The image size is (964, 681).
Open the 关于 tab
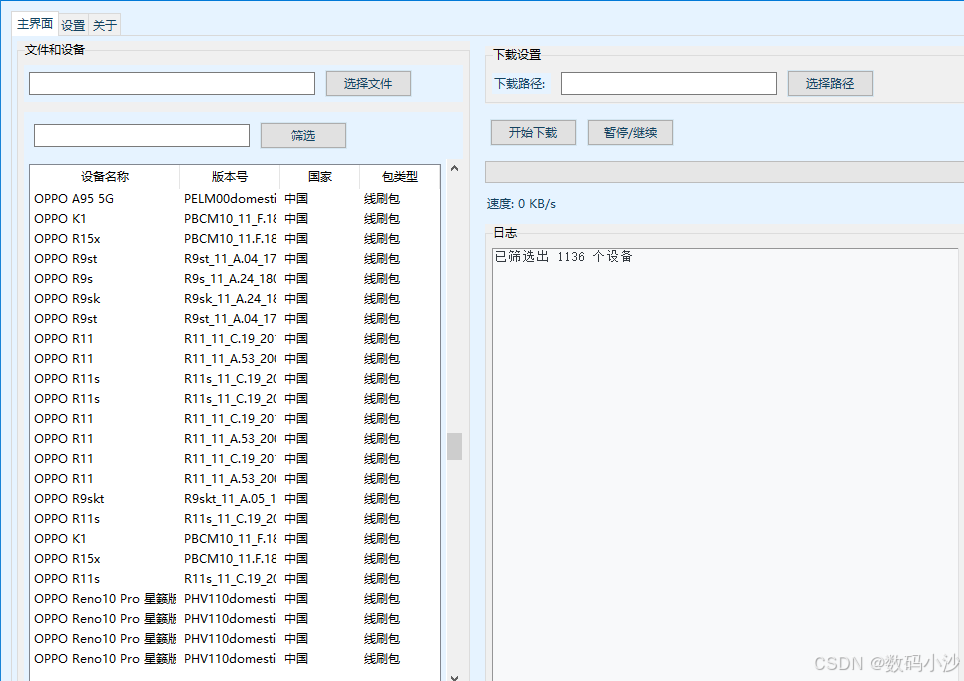(x=105, y=25)
